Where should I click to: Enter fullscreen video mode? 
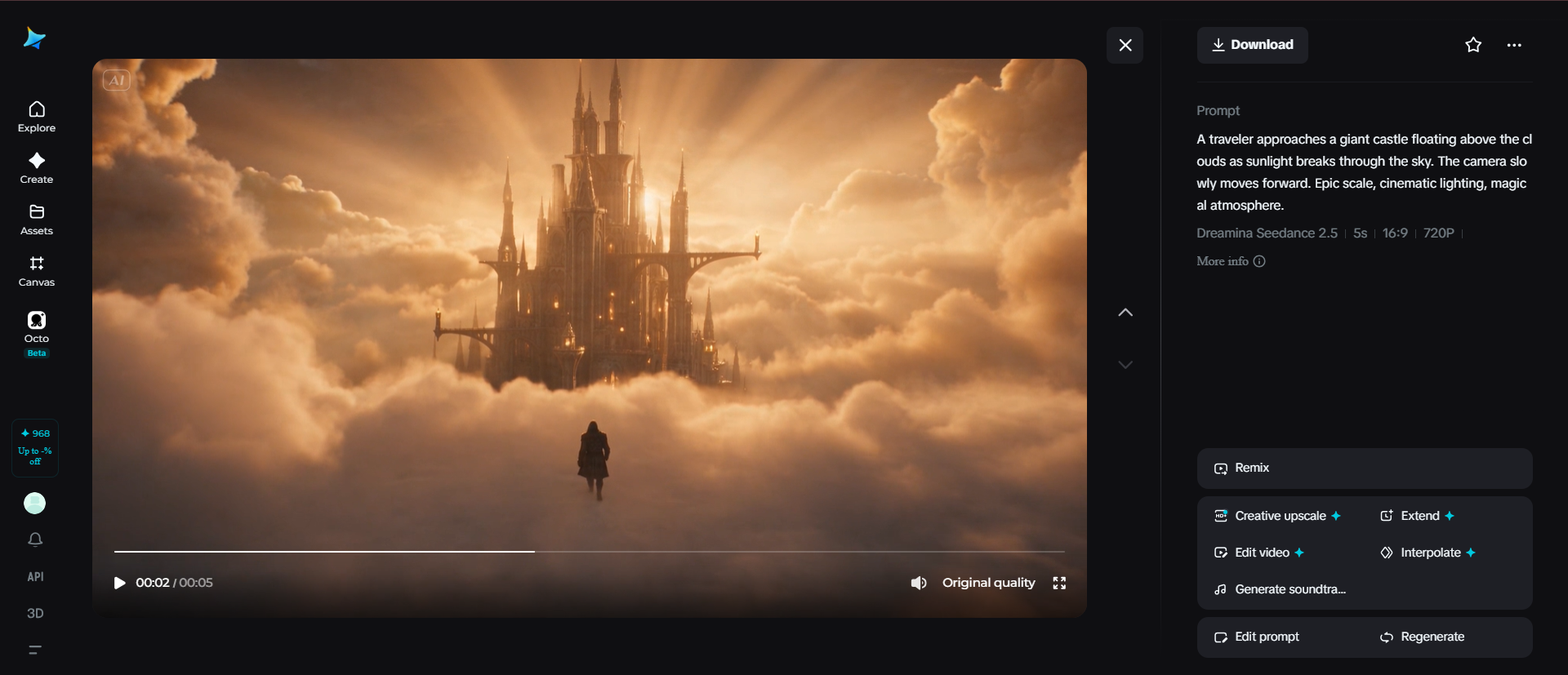1059,583
